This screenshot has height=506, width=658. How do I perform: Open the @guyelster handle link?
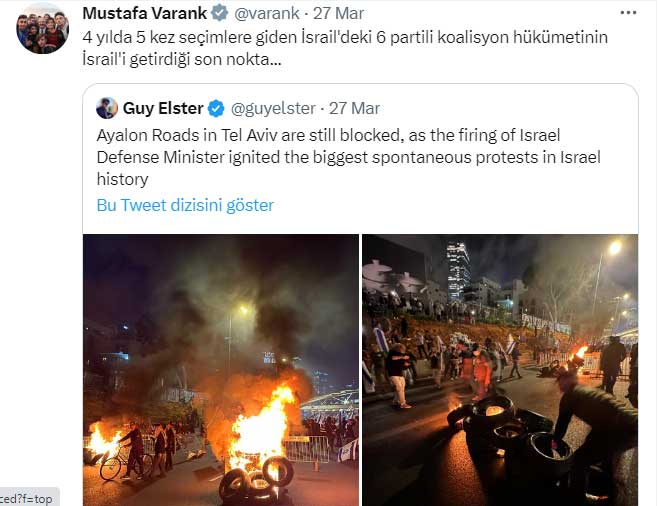tap(273, 108)
